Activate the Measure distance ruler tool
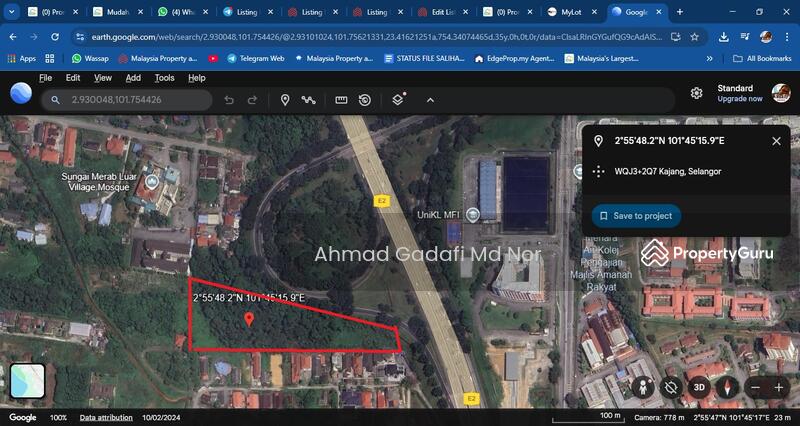 click(341, 100)
